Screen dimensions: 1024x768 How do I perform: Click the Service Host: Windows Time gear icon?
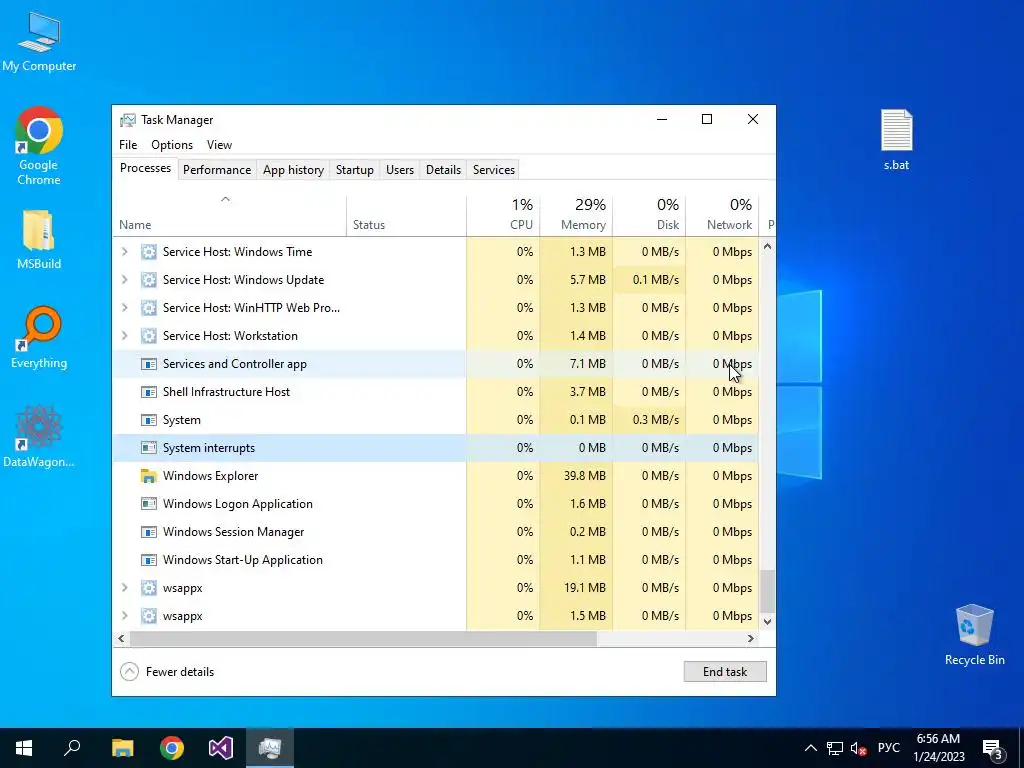point(149,252)
